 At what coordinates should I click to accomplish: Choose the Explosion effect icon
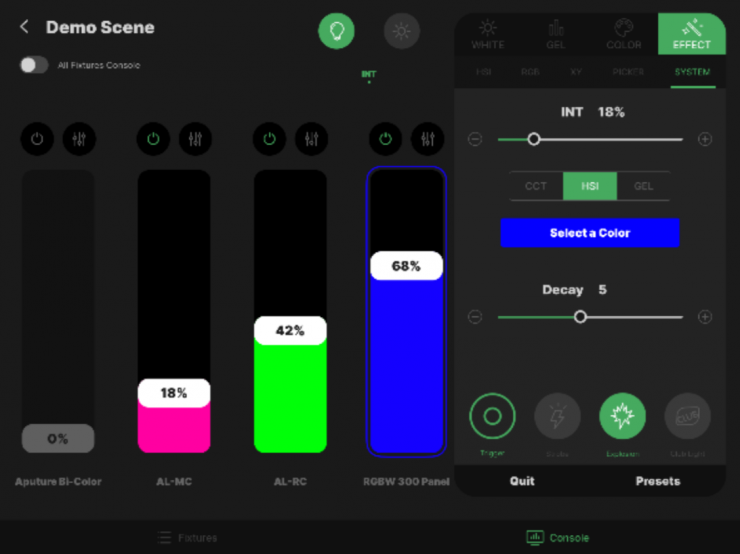point(622,416)
